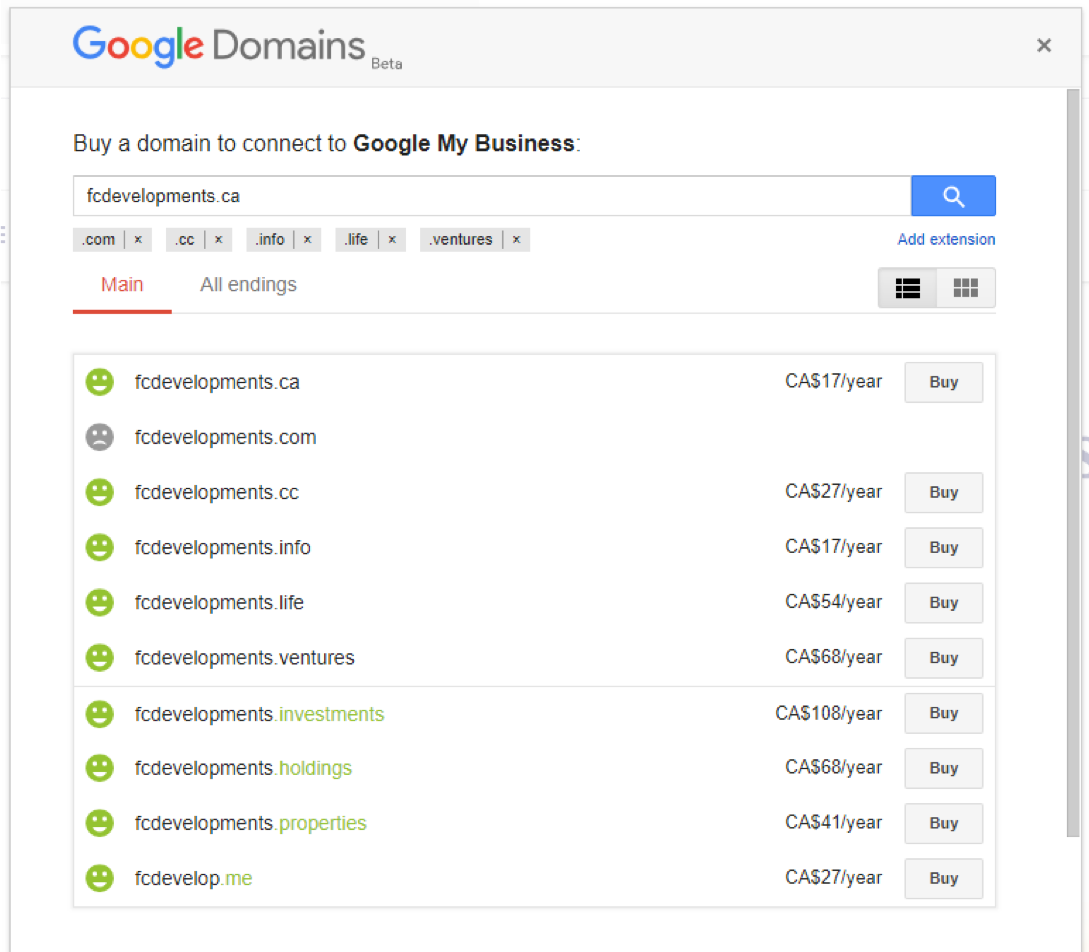Switch to grid view layout
This screenshot has width=1089, height=952.
pos(965,288)
